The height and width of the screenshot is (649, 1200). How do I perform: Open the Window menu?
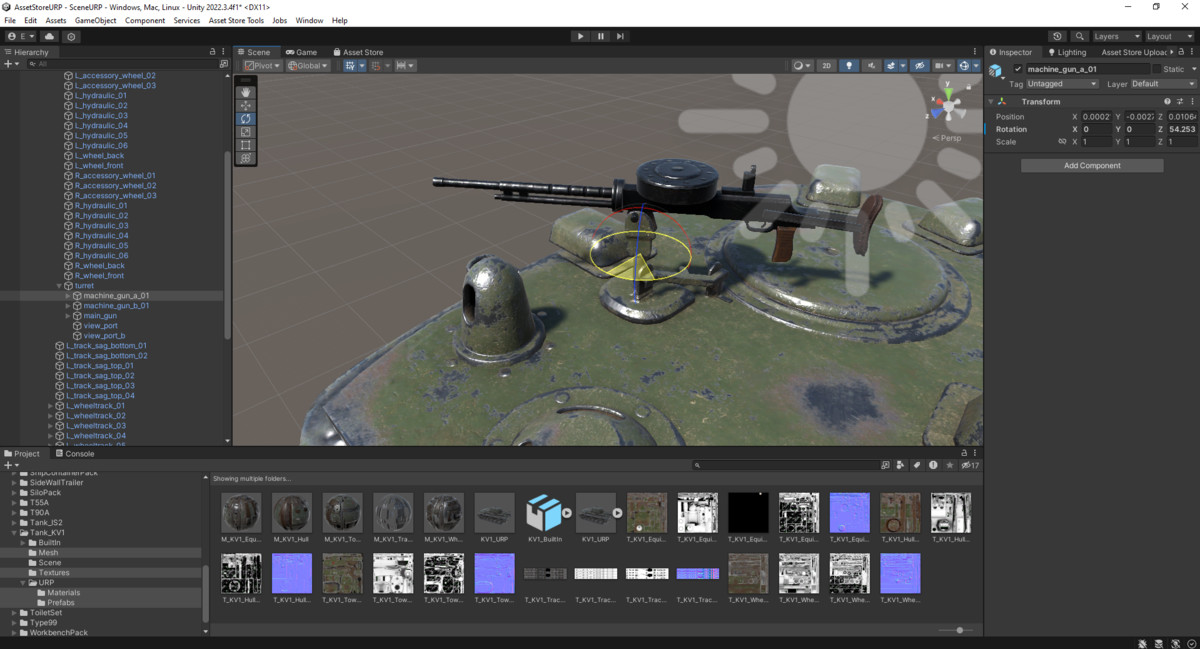(x=307, y=19)
